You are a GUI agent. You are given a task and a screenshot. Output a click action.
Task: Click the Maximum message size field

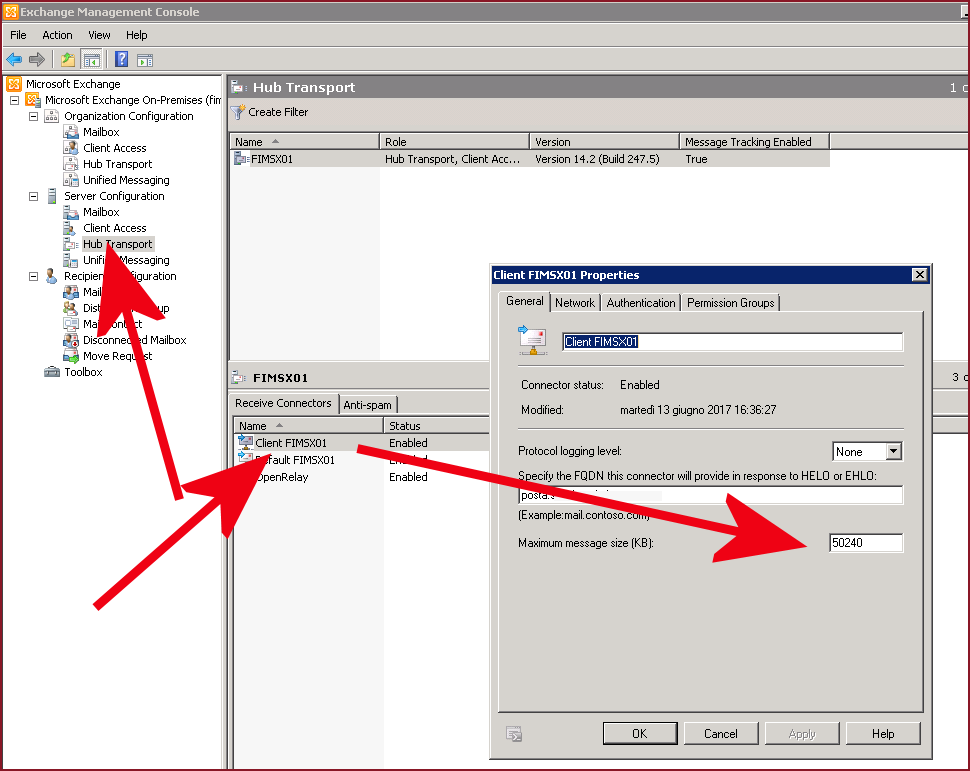pyautogui.click(x=866, y=543)
